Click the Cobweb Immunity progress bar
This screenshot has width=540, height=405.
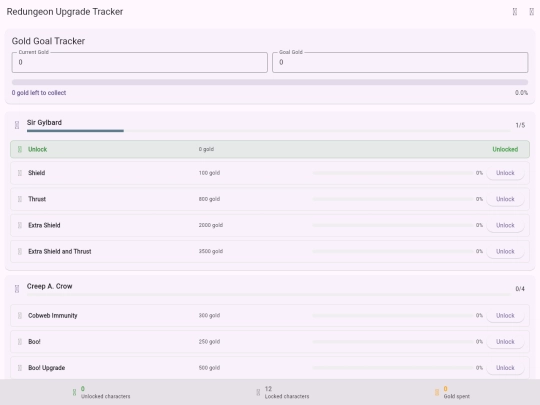coord(393,315)
